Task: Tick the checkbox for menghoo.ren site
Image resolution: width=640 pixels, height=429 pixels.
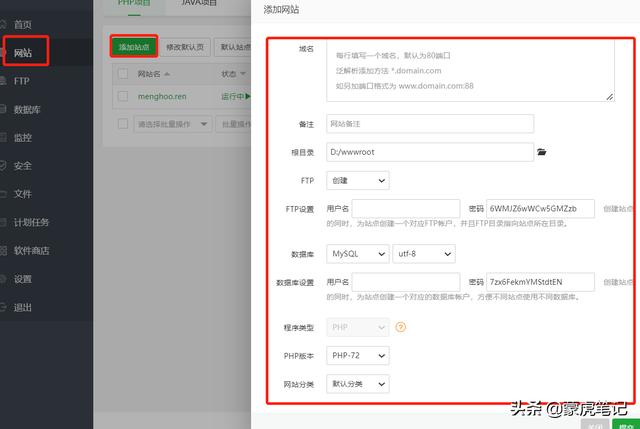Action: pos(123,97)
